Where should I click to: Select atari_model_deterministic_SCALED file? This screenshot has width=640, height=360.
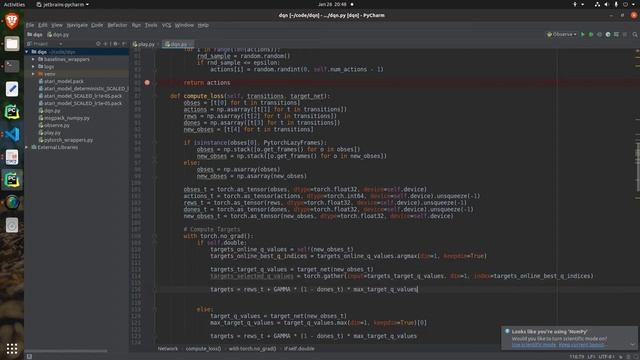[84, 89]
